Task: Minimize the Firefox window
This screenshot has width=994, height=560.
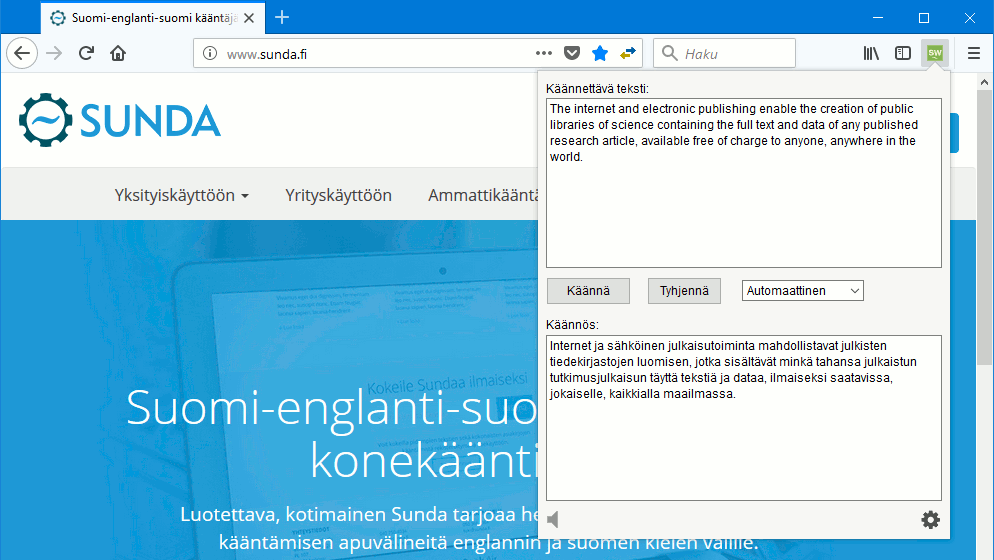Action: [878, 18]
